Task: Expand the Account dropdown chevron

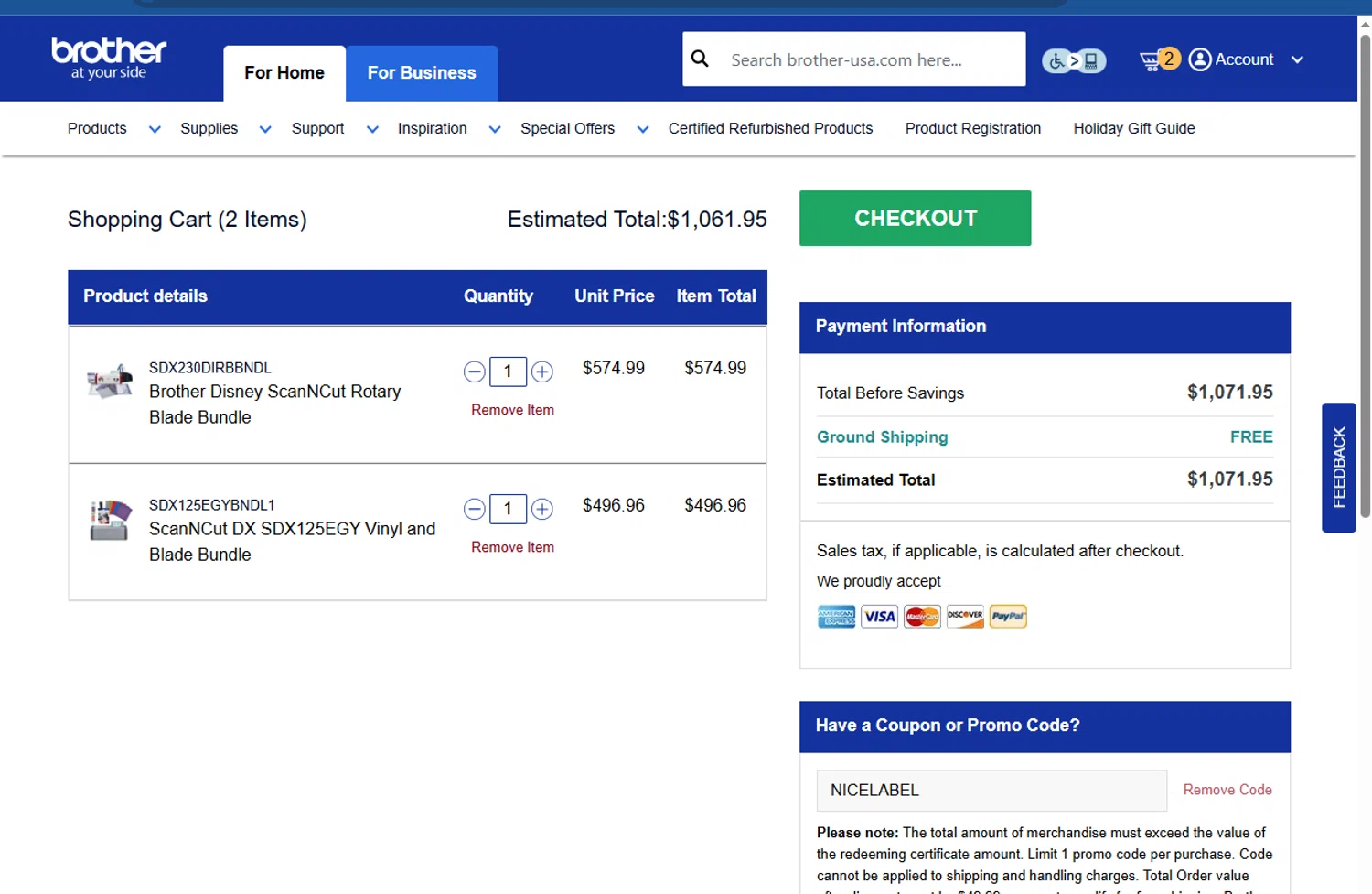Action: pos(1297,59)
